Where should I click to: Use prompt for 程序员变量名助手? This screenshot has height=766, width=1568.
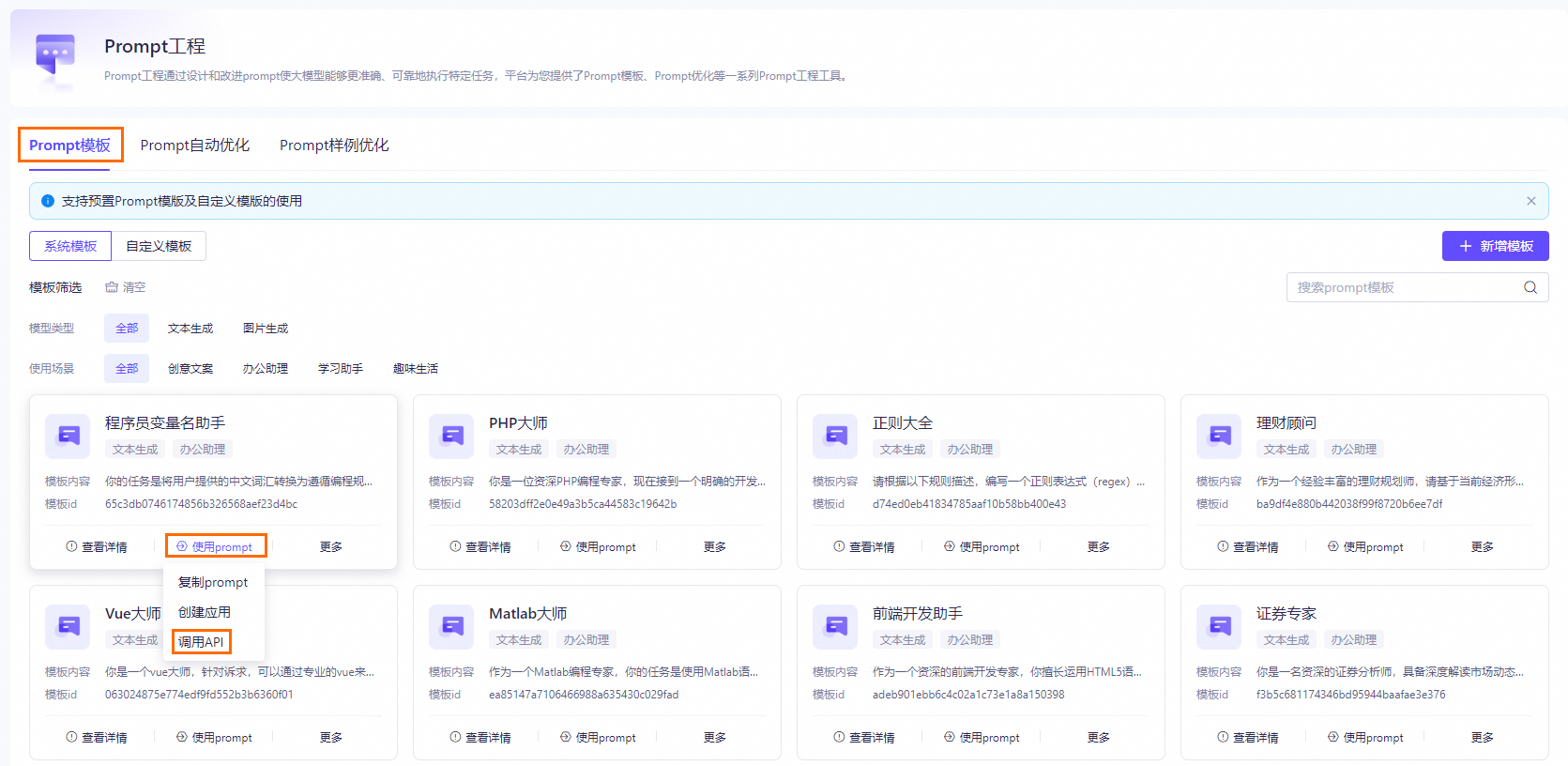[x=215, y=546]
